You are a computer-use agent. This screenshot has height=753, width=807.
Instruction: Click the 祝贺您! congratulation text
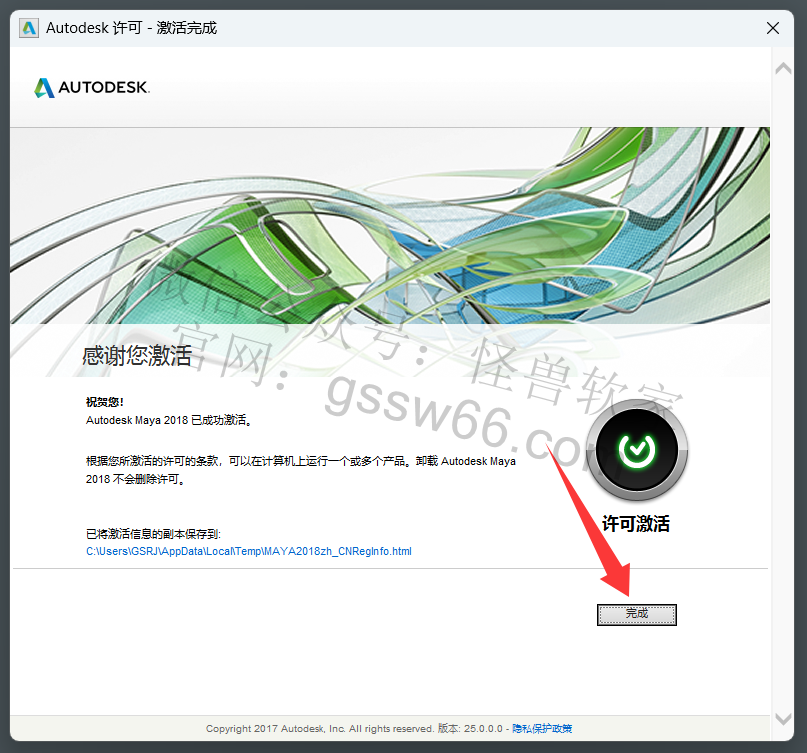click(x=104, y=402)
